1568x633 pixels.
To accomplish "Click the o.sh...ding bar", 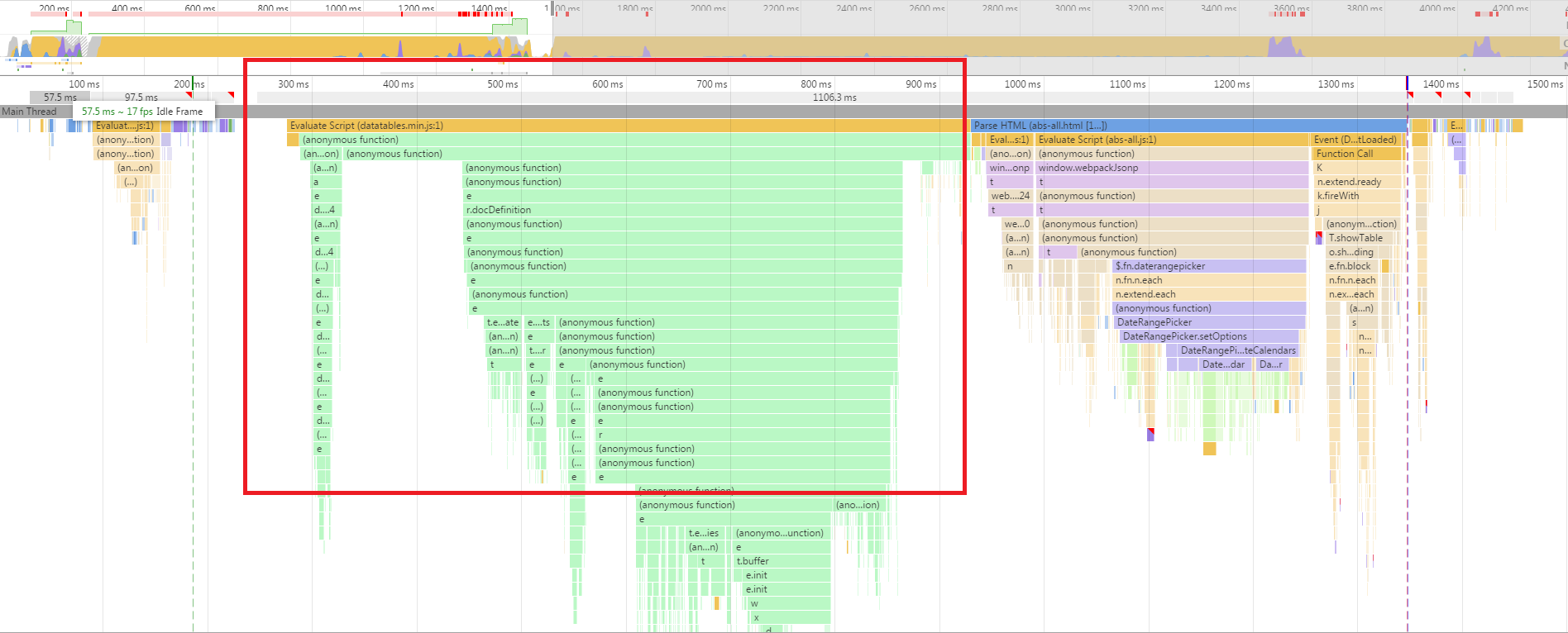I will pos(1351,252).
